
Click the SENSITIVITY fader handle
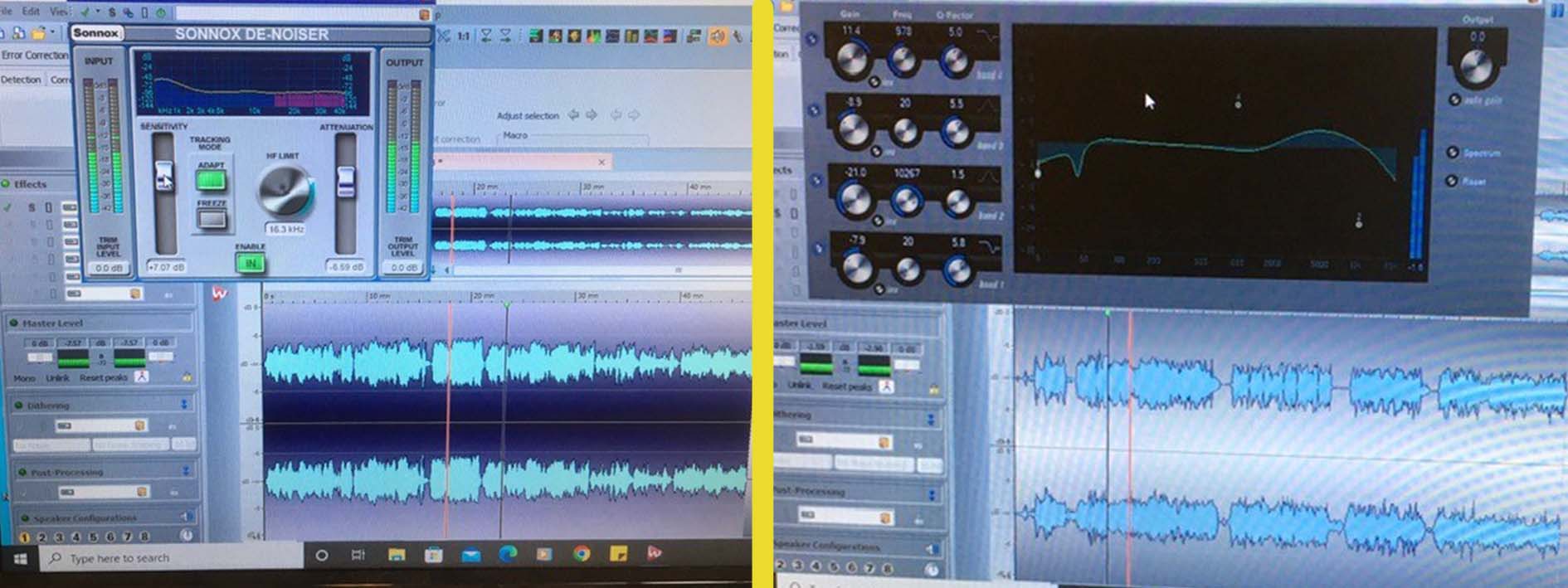coord(164,176)
